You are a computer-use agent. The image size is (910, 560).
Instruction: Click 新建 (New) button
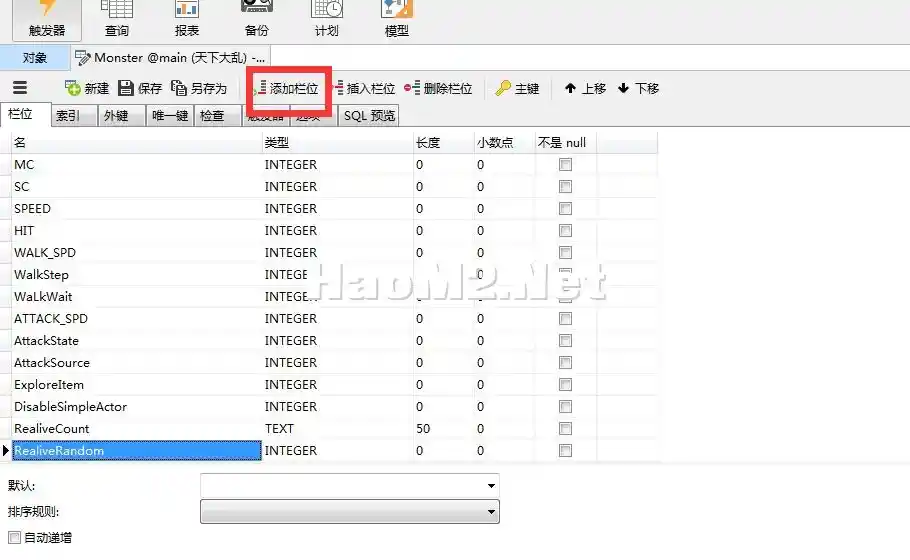(x=86, y=88)
